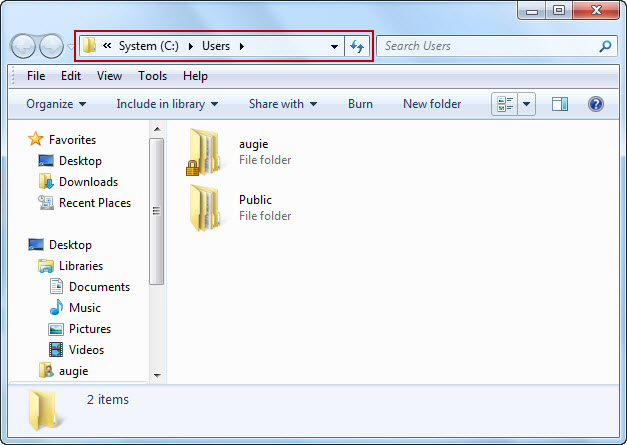Click the navigation pane vertical scrollbar

click(x=155, y=250)
